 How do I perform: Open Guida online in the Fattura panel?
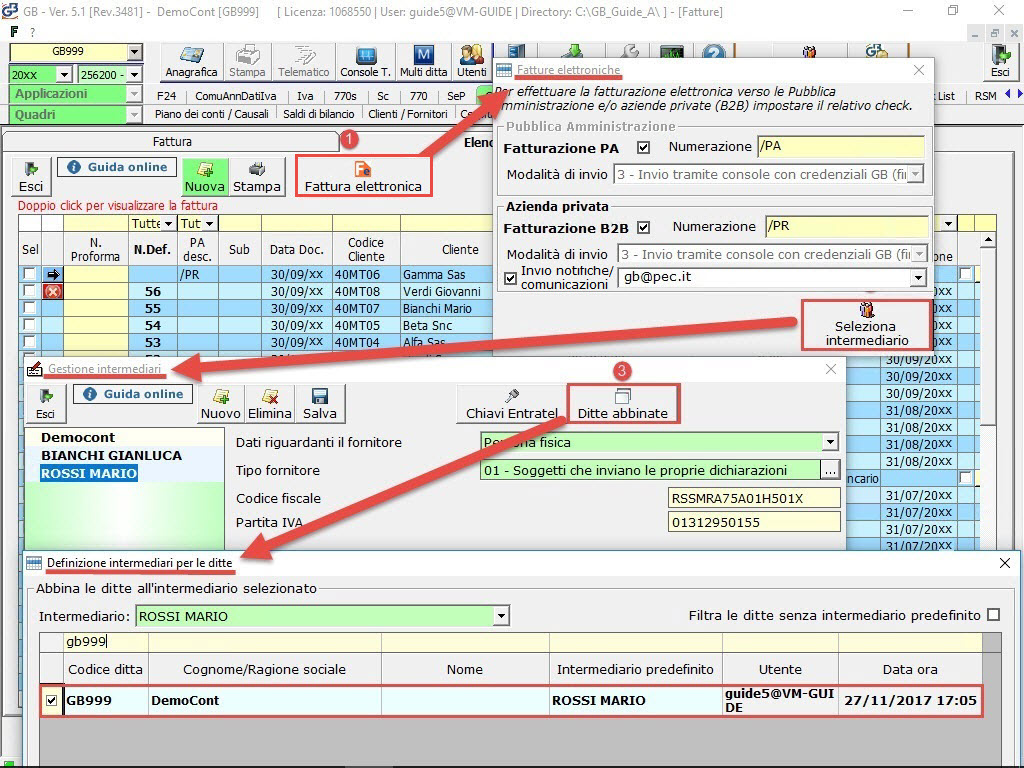point(118,167)
